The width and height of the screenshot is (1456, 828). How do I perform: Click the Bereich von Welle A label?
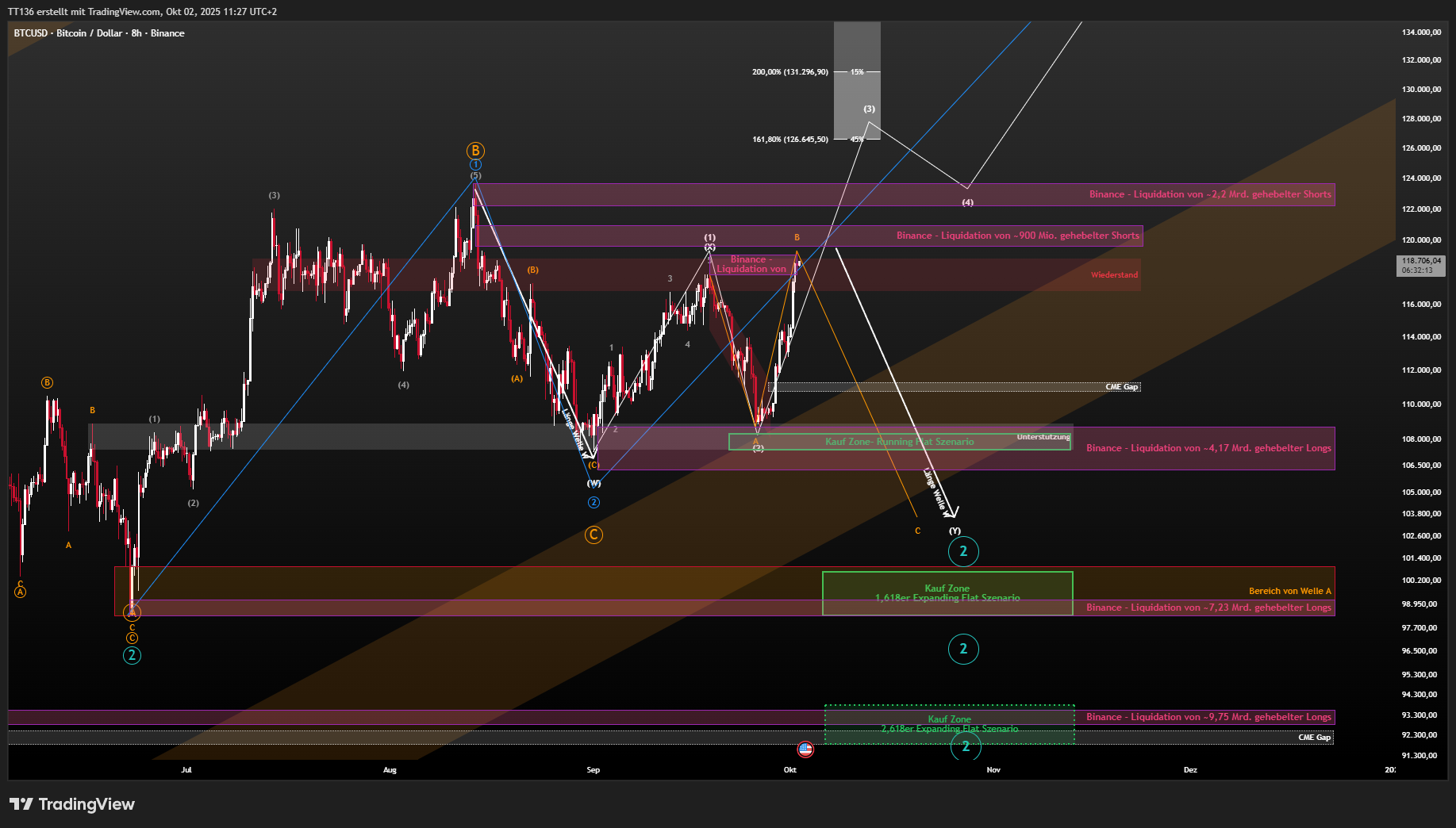click(x=1290, y=591)
